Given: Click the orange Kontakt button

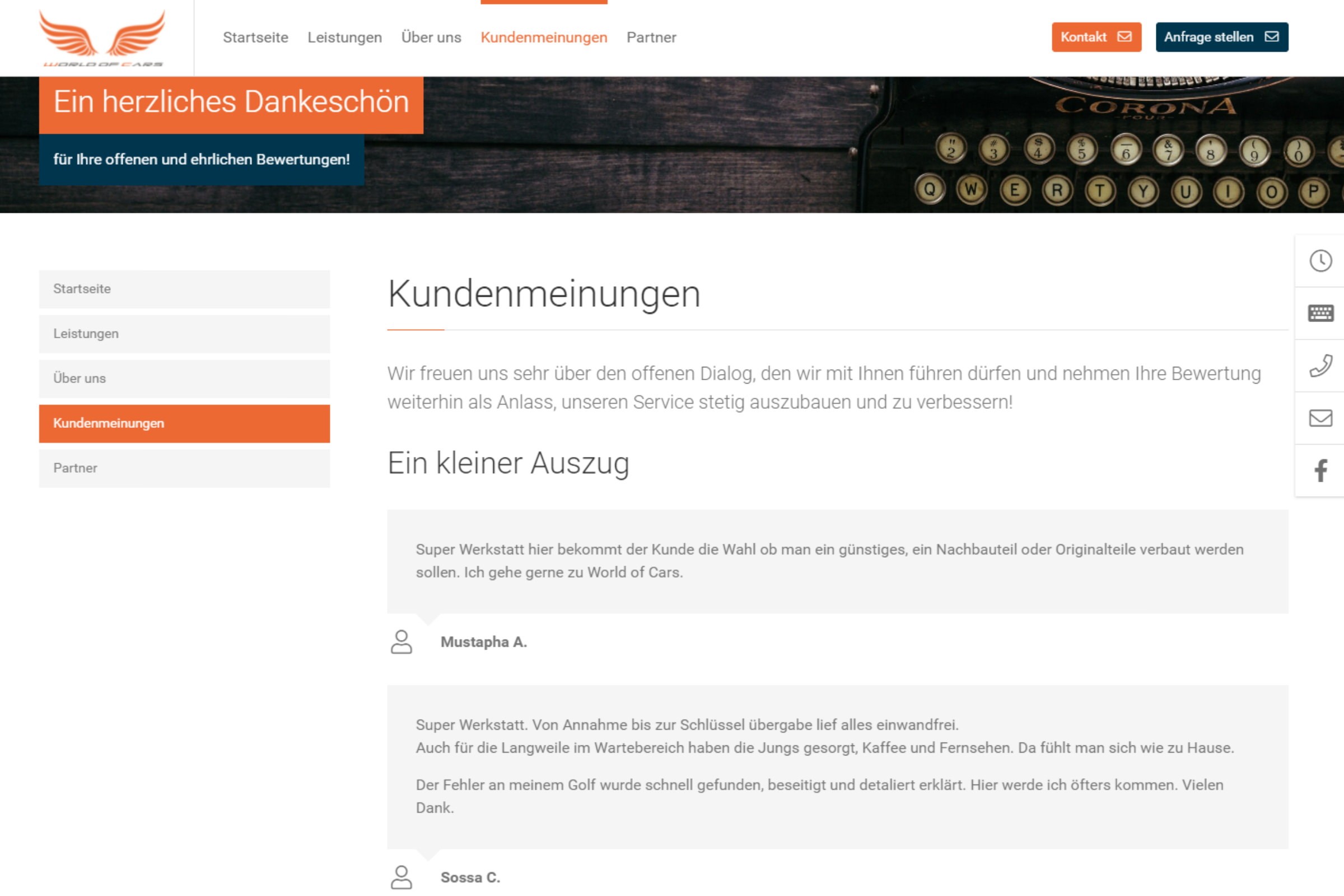Looking at the screenshot, I should click(1096, 37).
